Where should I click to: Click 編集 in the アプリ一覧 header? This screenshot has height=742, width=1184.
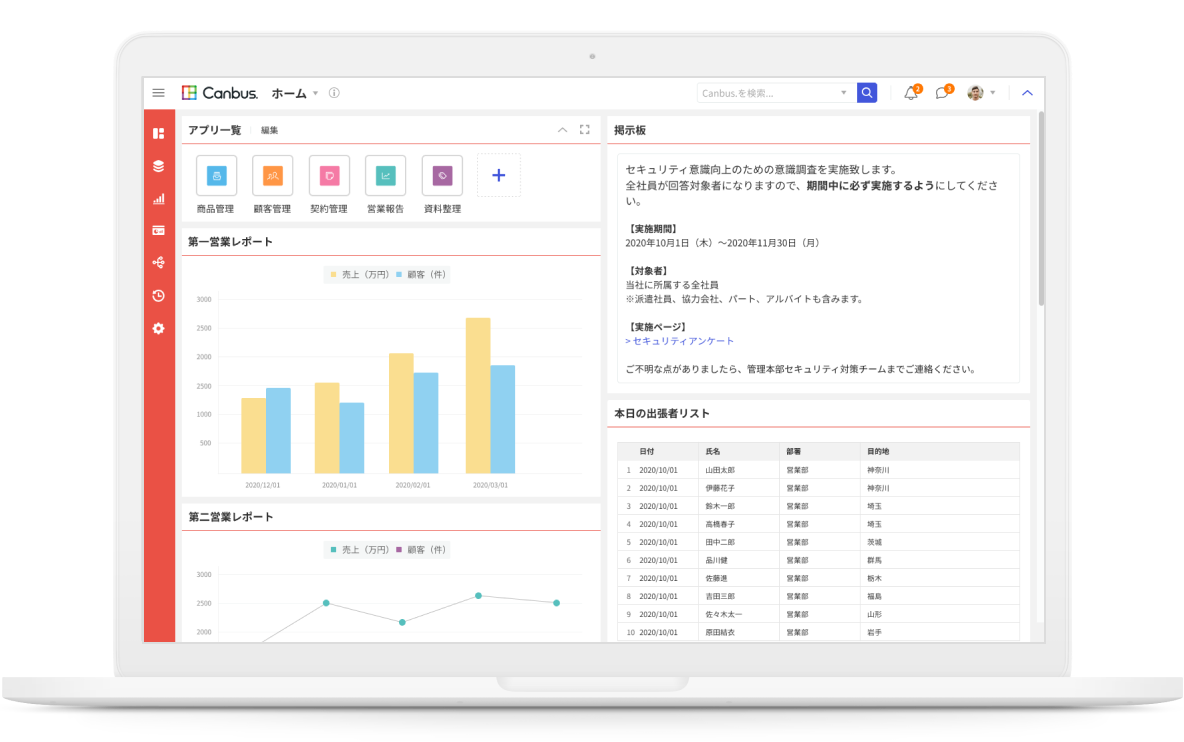pos(270,130)
